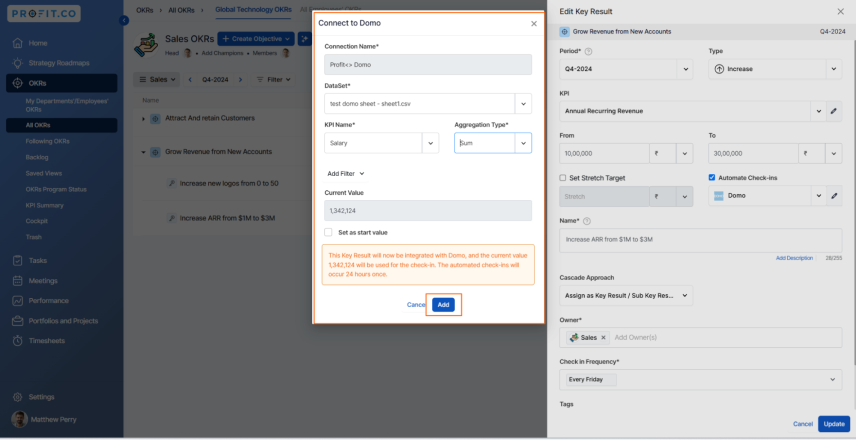This screenshot has width=856, height=440.
Task: Open Backlog menu item
Action: coord(37,157)
